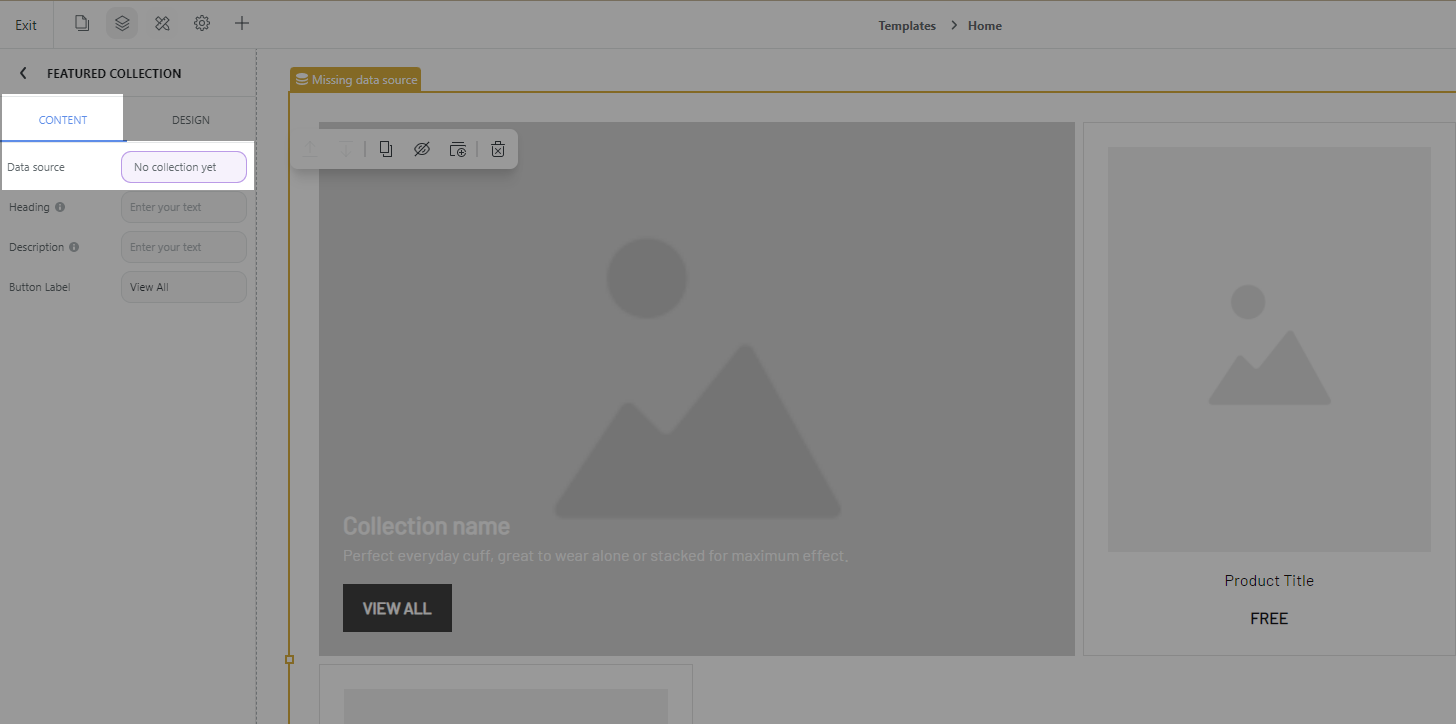This screenshot has width=1456, height=724.
Task: Click the Templates breadcrumb
Action: click(907, 26)
